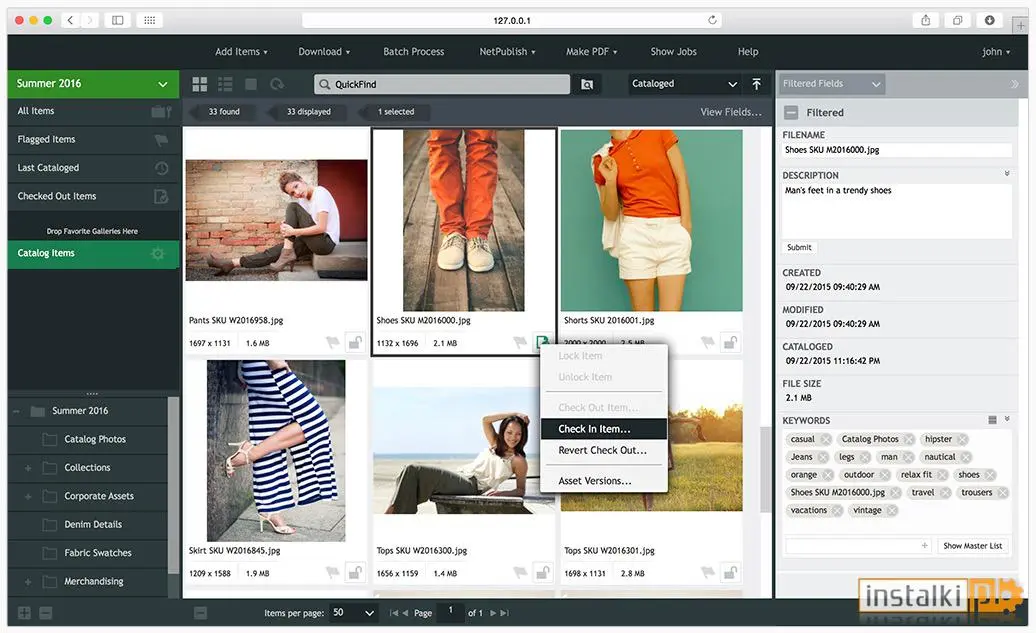Collapse the right panel with double-arrow icon
The width and height of the screenshot is (1036, 633).
tap(1014, 84)
